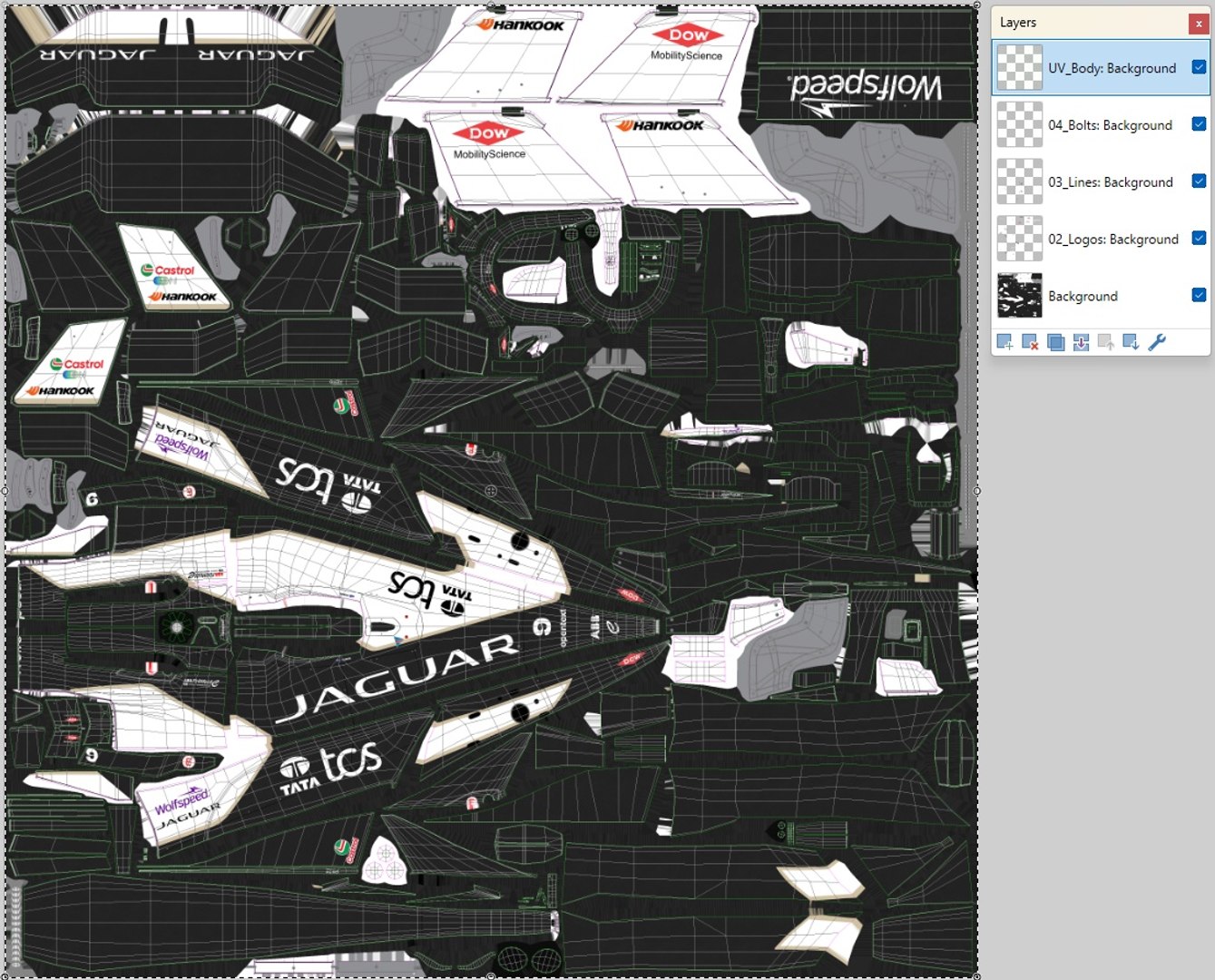Click the top-left Hankook logo on canvas
The width and height of the screenshot is (1215, 980).
(x=521, y=24)
